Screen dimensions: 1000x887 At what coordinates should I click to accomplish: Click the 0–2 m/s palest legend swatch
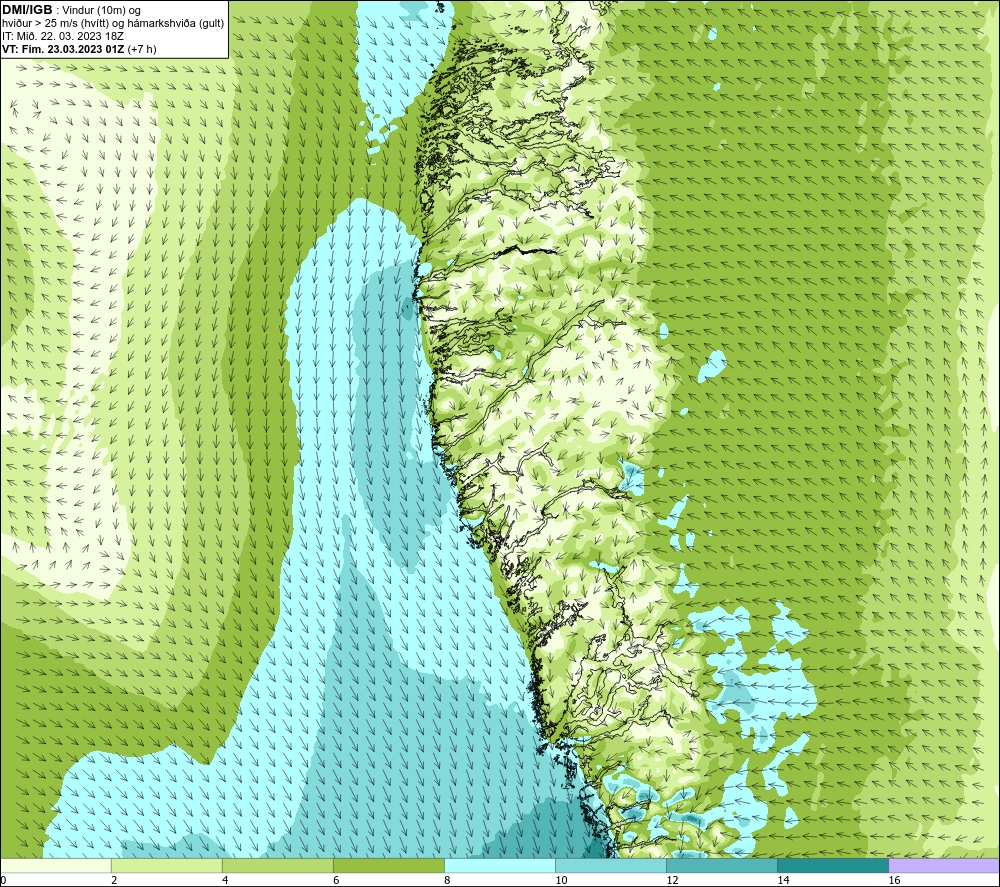point(55,866)
